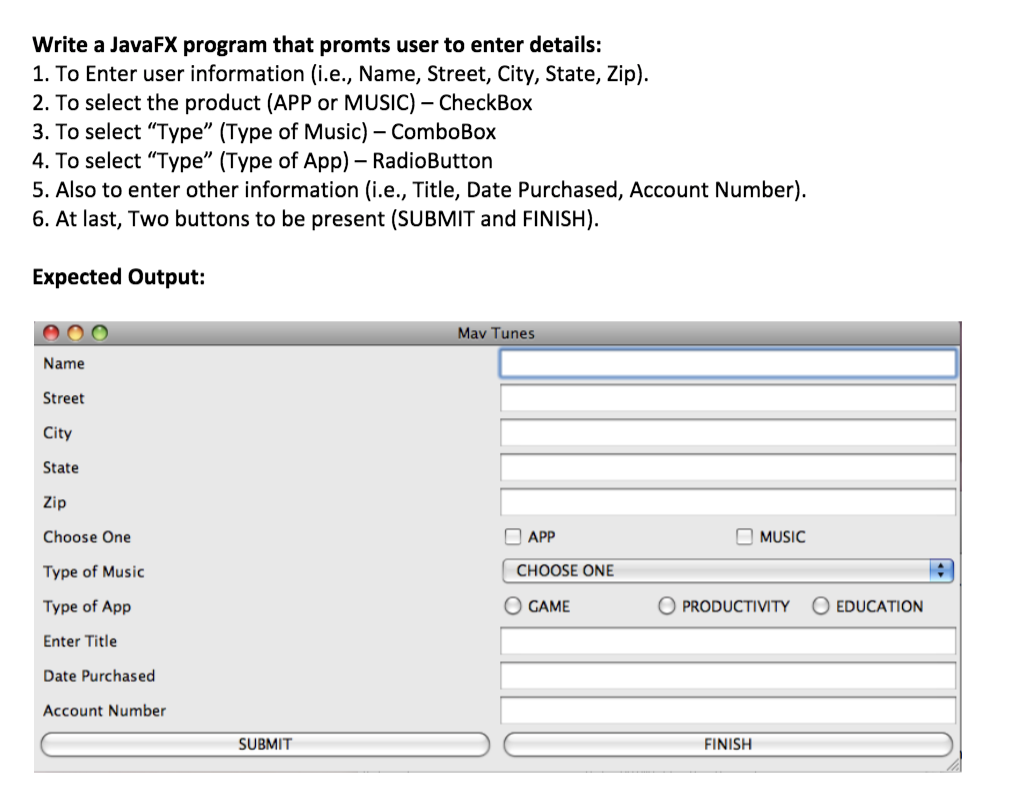Screen dimensions: 1028x804
Task: Click the combo box stepper arrows
Action: pos(941,571)
